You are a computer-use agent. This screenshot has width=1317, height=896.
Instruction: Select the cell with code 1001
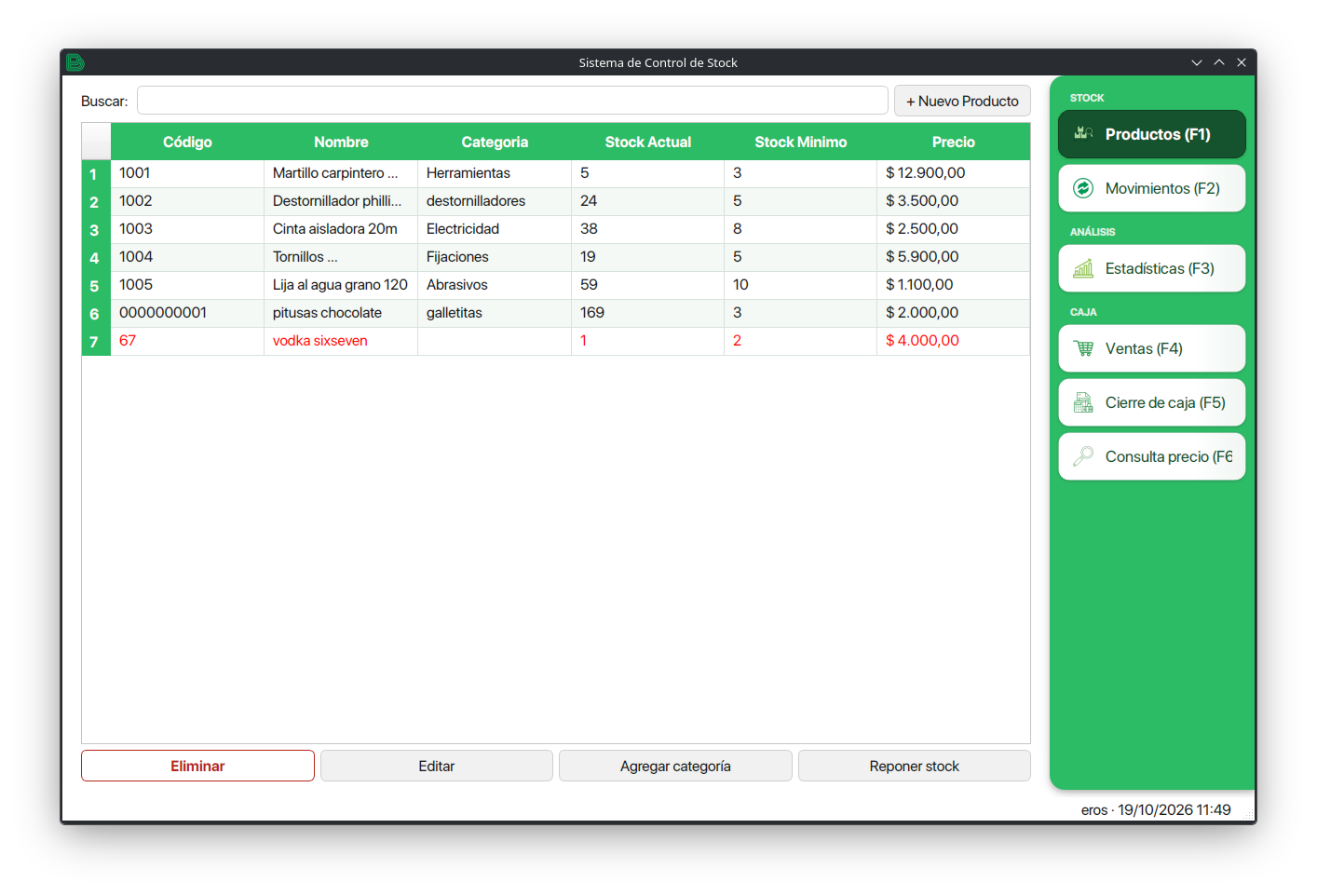[x=187, y=173]
